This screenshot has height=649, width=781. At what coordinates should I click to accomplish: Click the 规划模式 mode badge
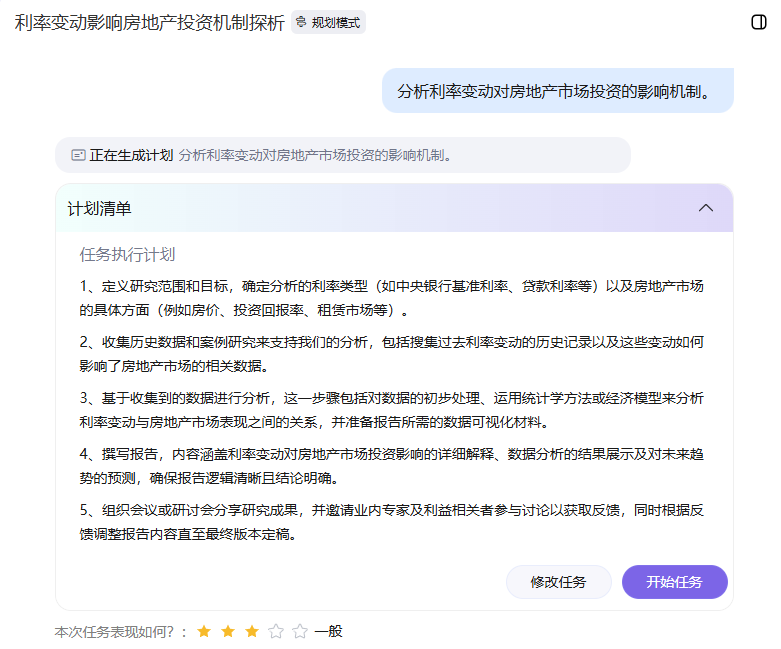(328, 22)
